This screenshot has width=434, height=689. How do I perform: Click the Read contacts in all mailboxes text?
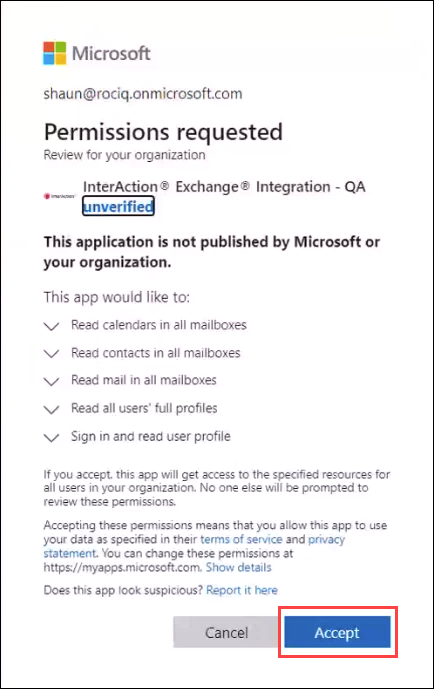(156, 353)
